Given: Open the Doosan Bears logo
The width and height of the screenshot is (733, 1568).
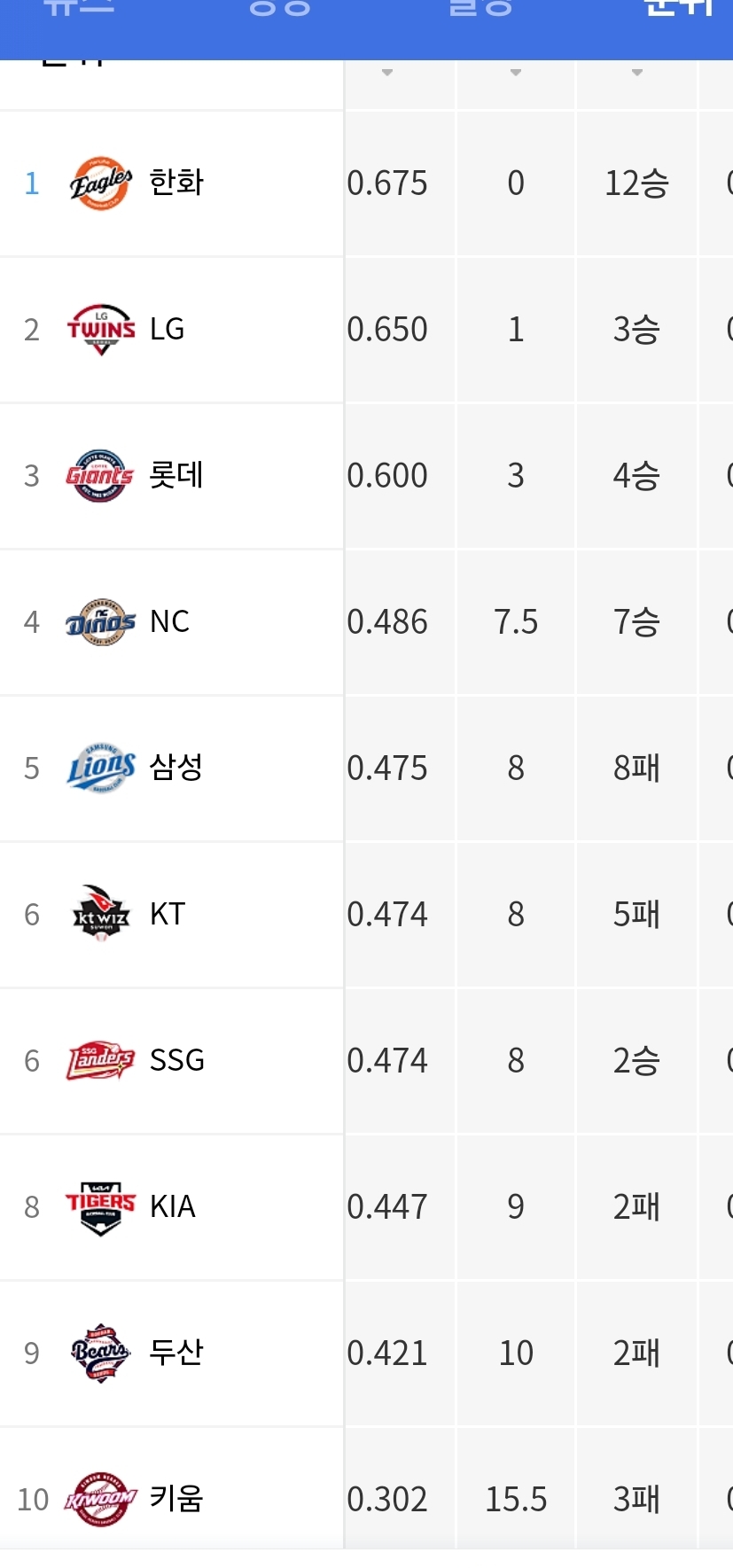Looking at the screenshot, I should [x=101, y=1353].
